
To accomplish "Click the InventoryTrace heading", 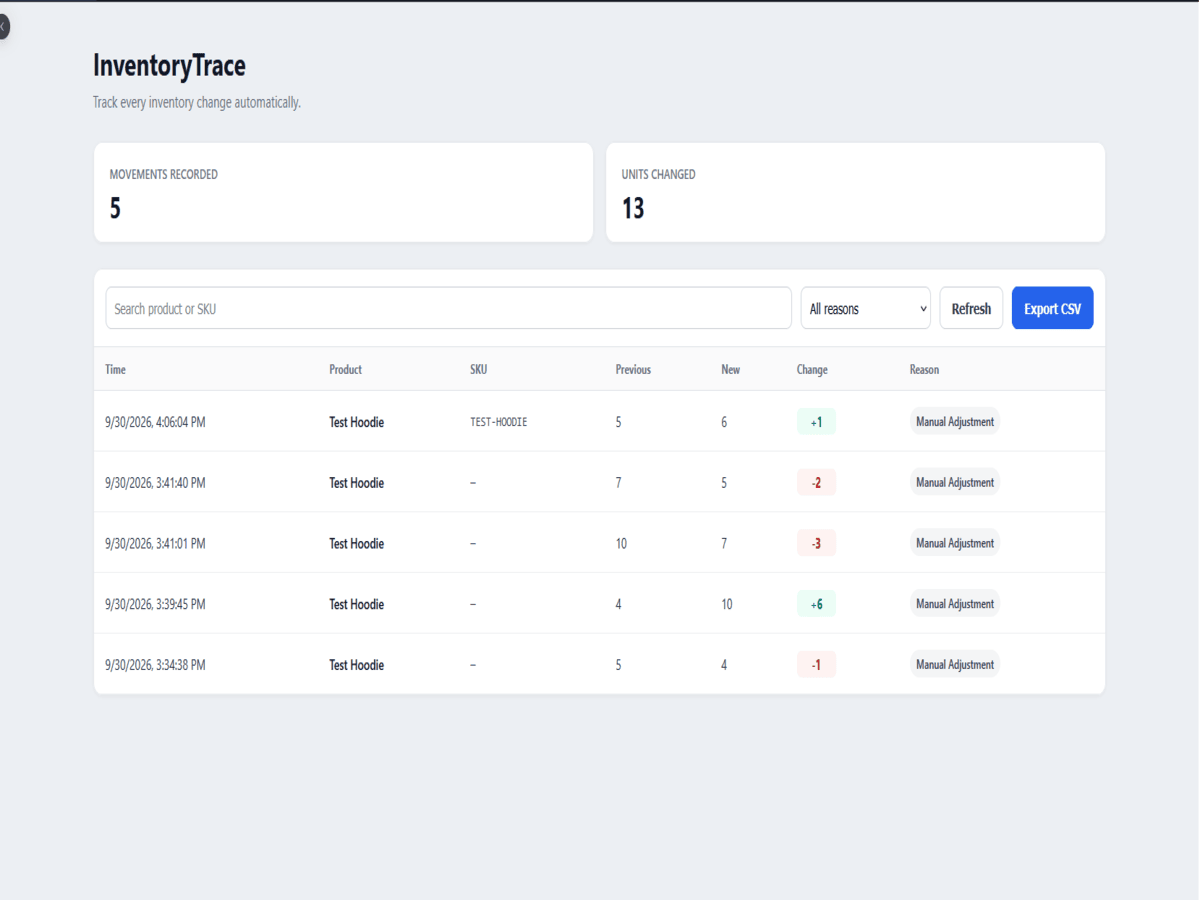I will tap(169, 66).
